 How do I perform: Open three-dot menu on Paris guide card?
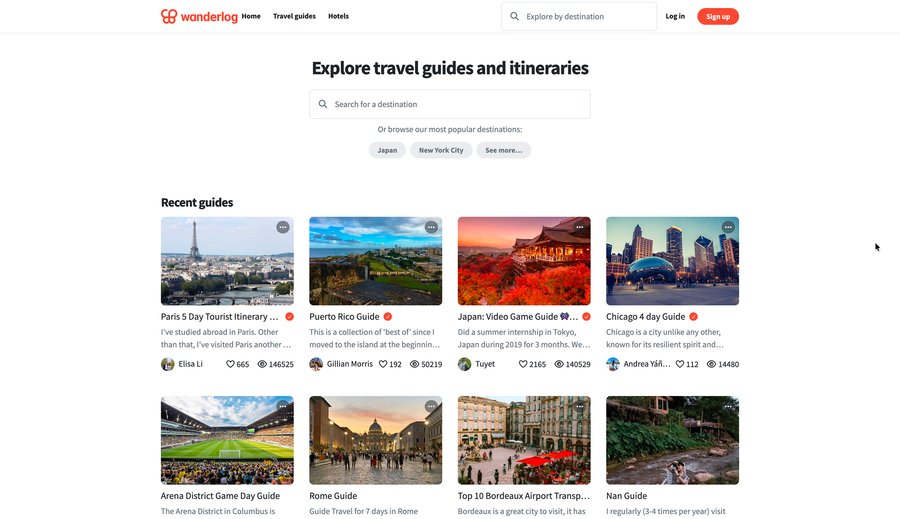tap(282, 227)
